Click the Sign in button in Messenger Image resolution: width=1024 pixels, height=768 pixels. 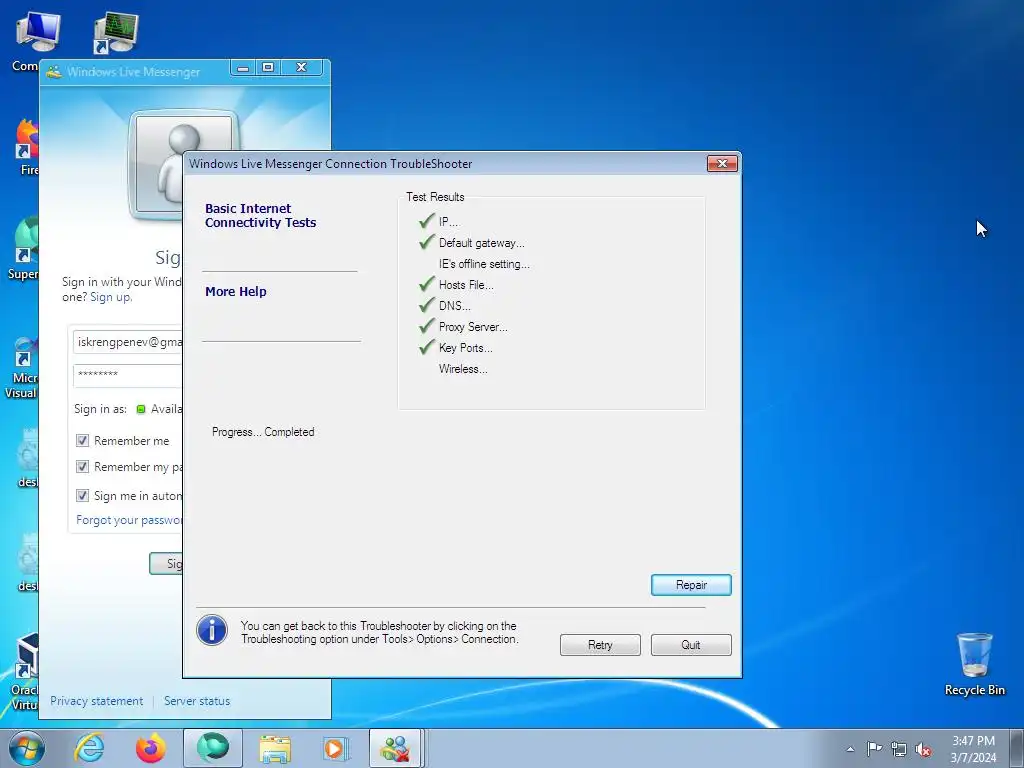(x=166, y=564)
